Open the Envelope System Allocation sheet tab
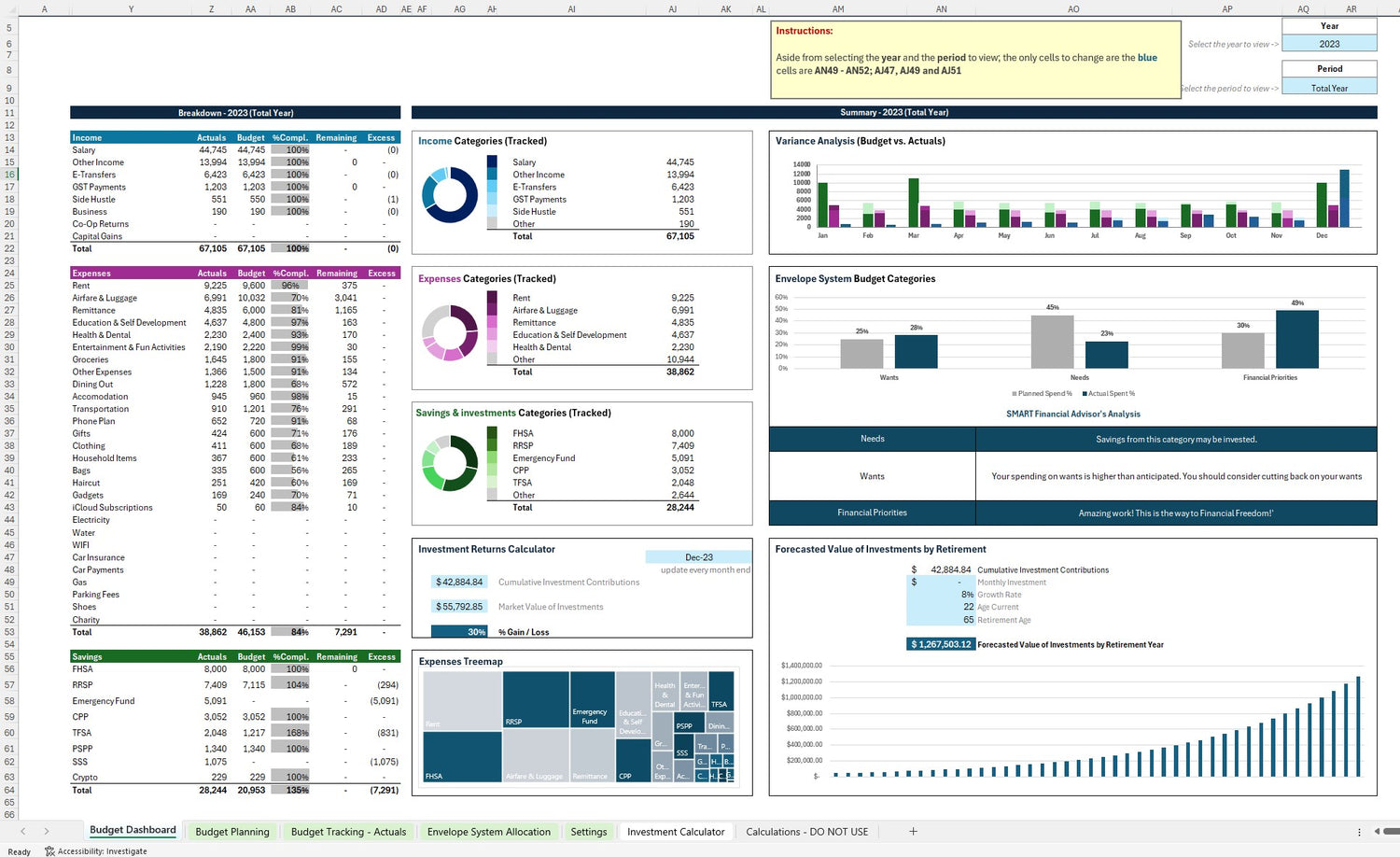The height and width of the screenshot is (857, 1400). [x=488, y=832]
